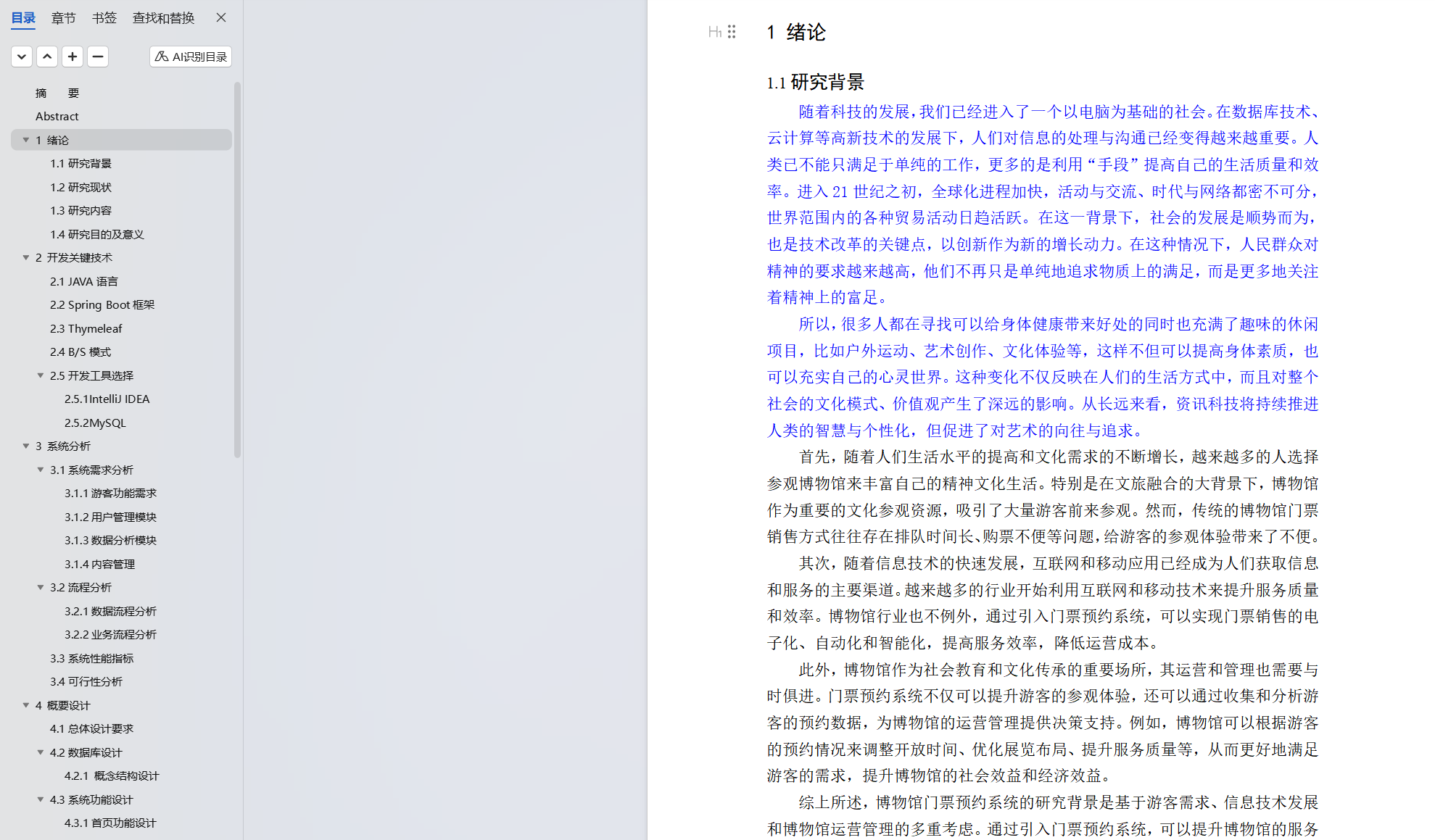The image size is (1435, 840).
Task: Click the plus promote heading button
Action: (x=73, y=57)
